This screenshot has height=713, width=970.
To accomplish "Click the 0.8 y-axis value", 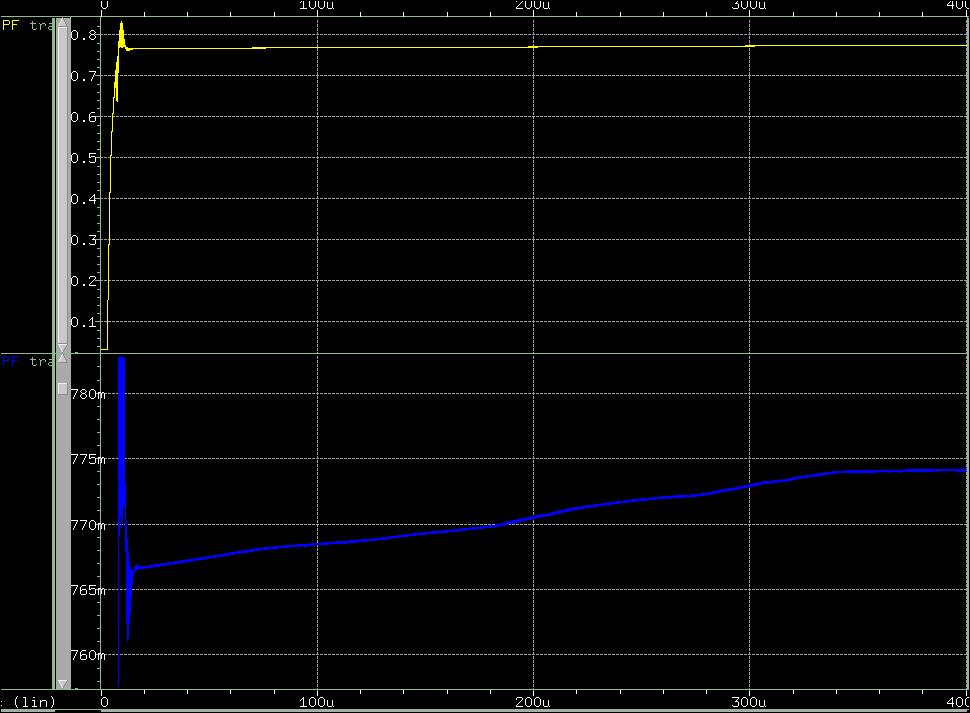I will pyautogui.click(x=84, y=35).
